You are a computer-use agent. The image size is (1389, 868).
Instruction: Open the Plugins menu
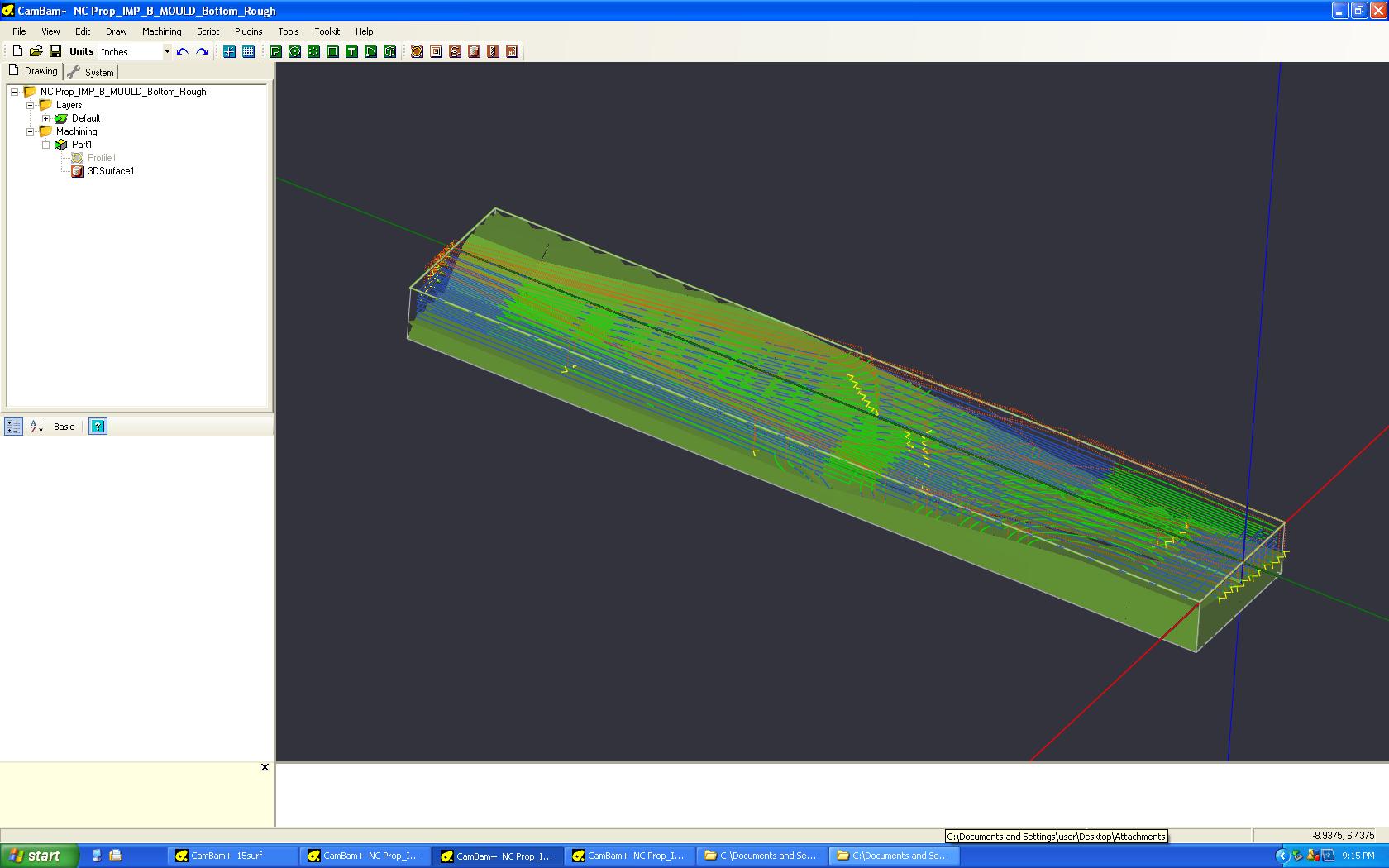point(248,31)
